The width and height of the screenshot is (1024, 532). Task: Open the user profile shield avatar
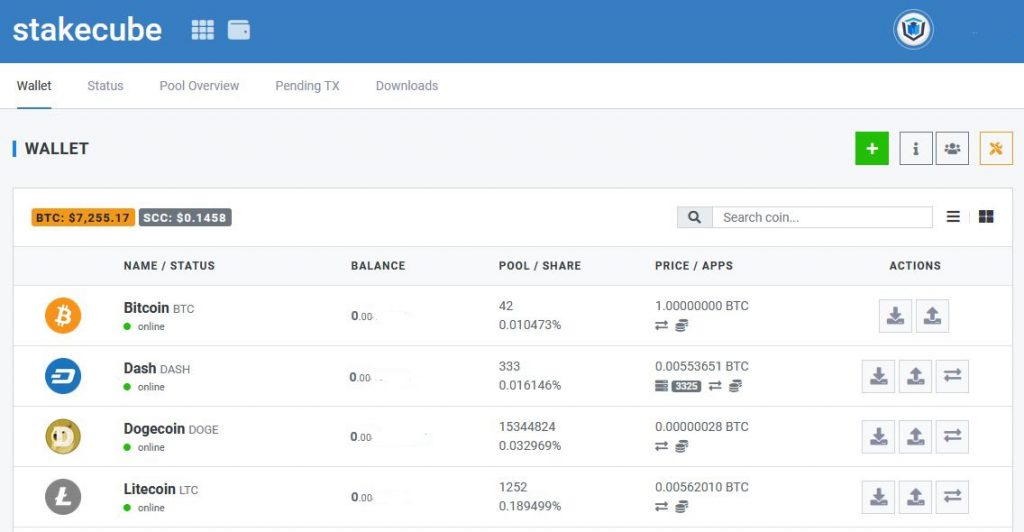(x=913, y=29)
